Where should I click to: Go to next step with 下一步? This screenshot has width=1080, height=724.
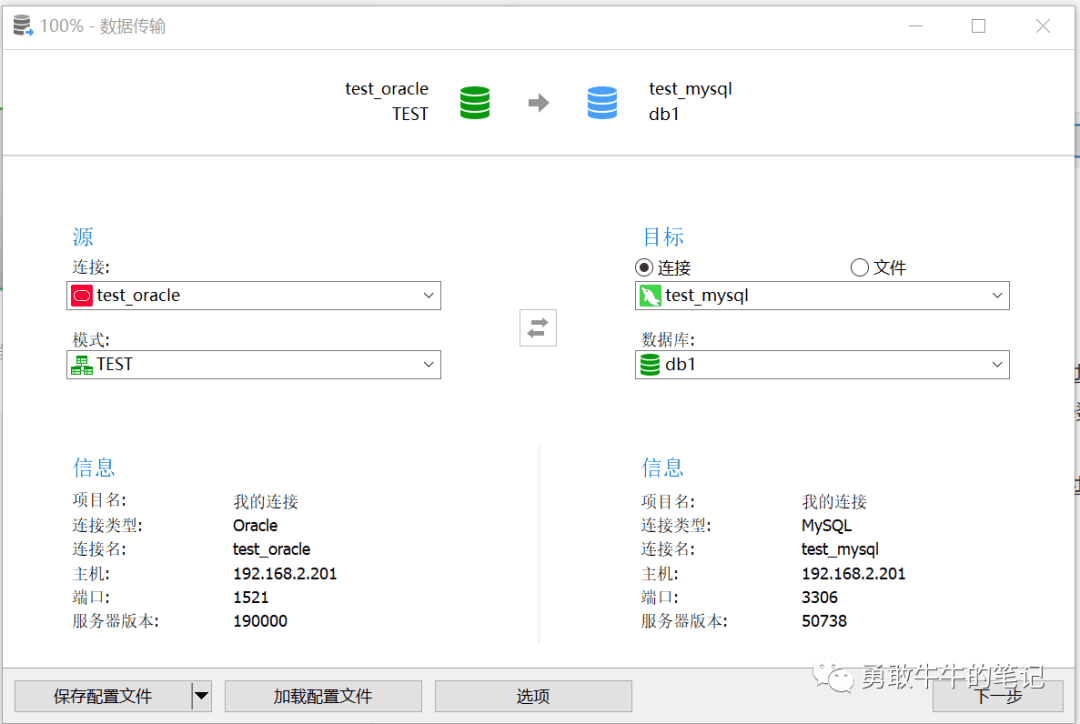point(997,696)
